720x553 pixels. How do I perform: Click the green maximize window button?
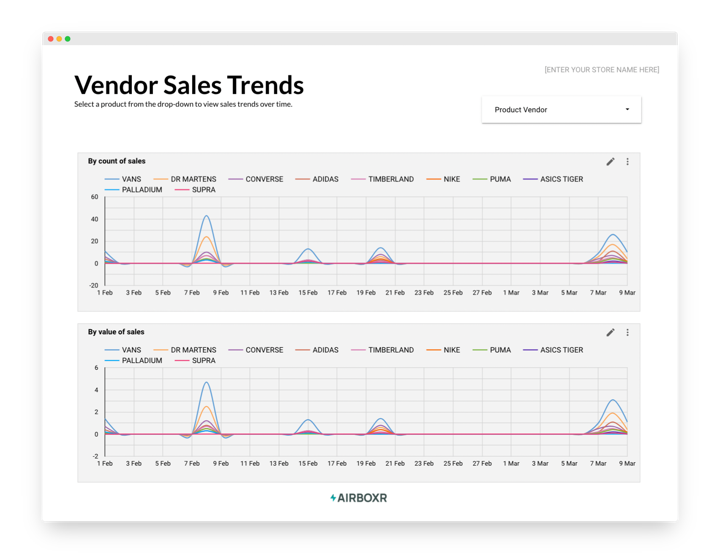tap(68, 39)
